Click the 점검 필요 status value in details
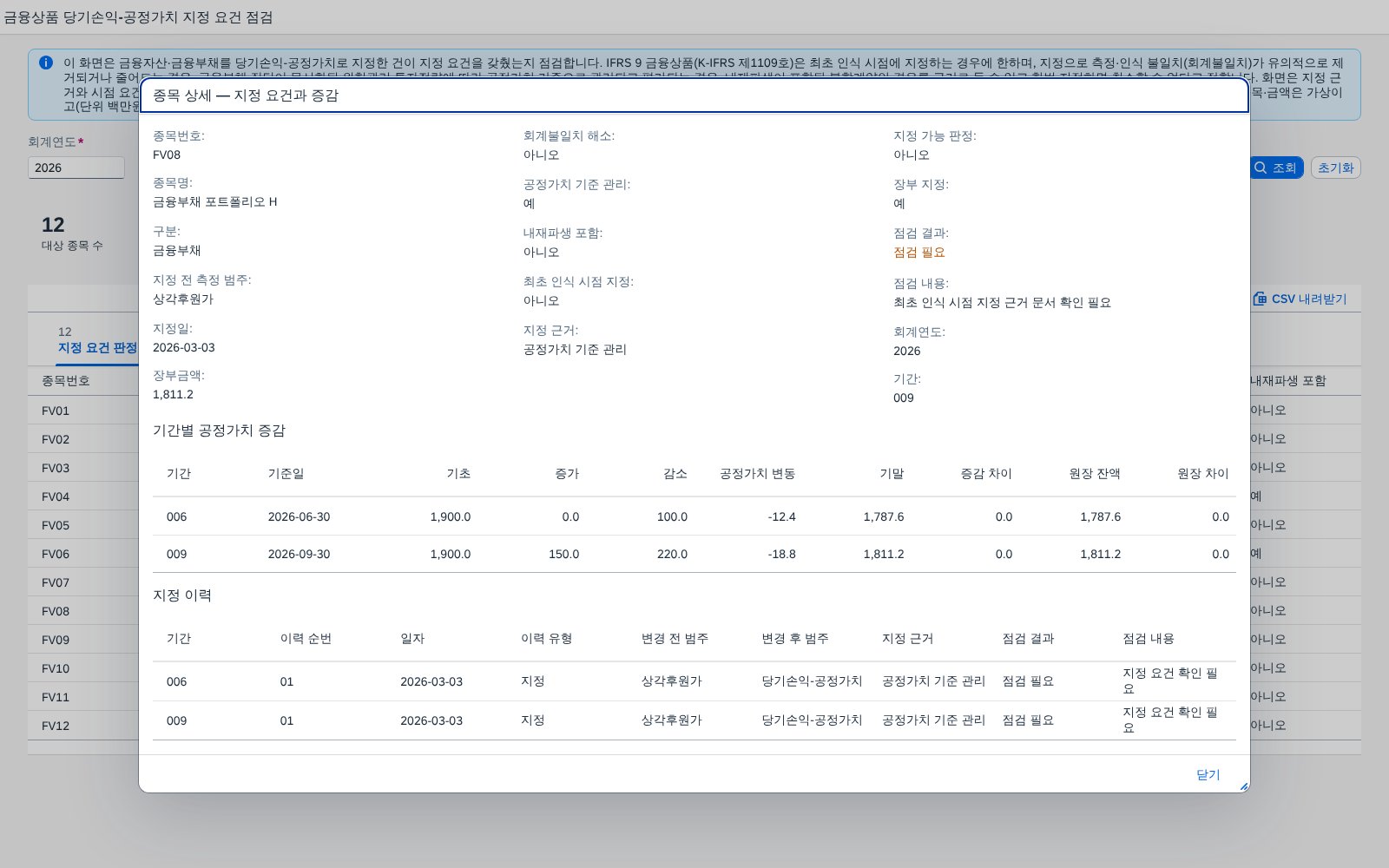The height and width of the screenshot is (868, 1389). click(x=919, y=253)
